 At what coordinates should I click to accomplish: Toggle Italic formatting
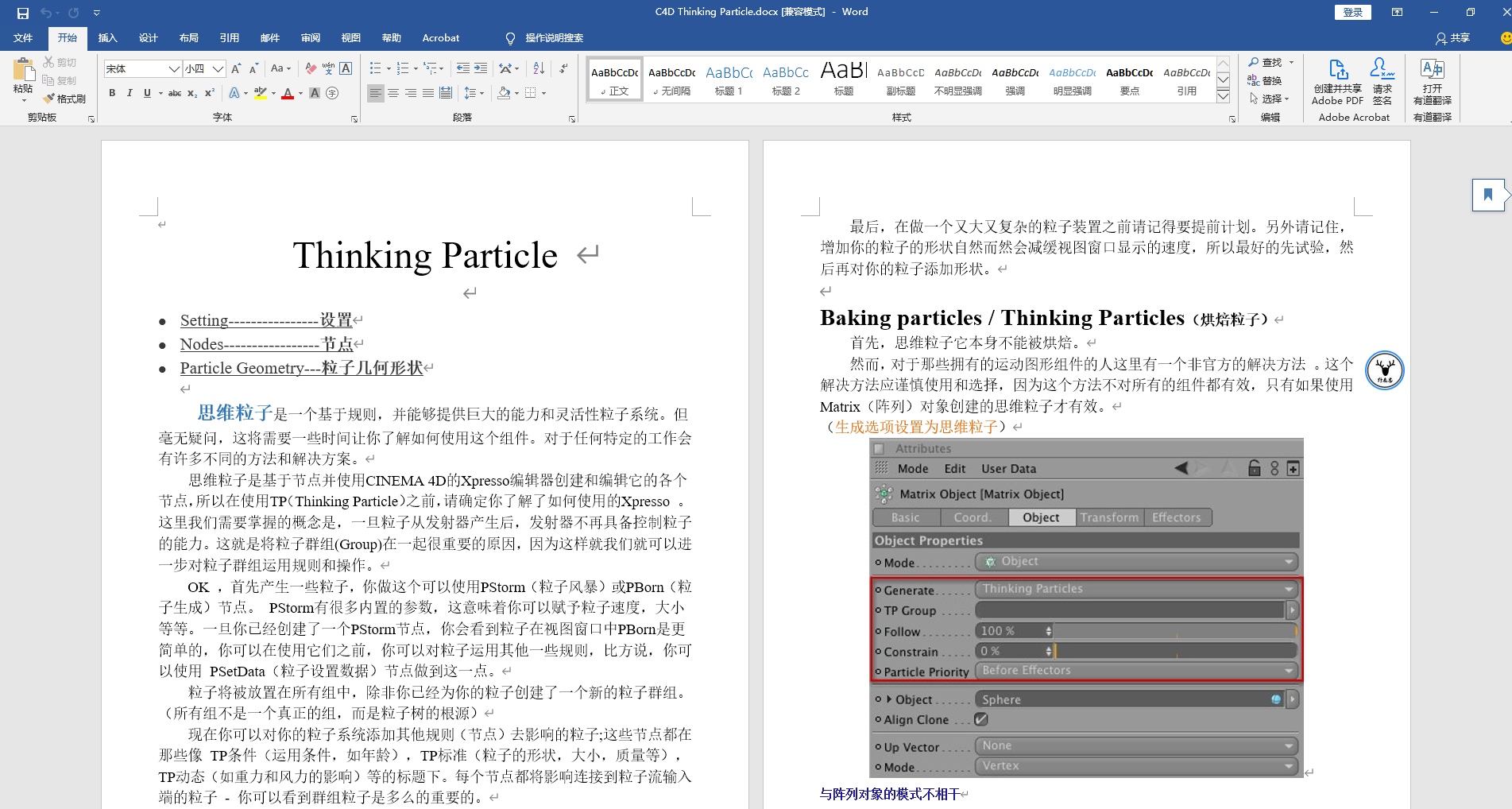click(x=130, y=93)
